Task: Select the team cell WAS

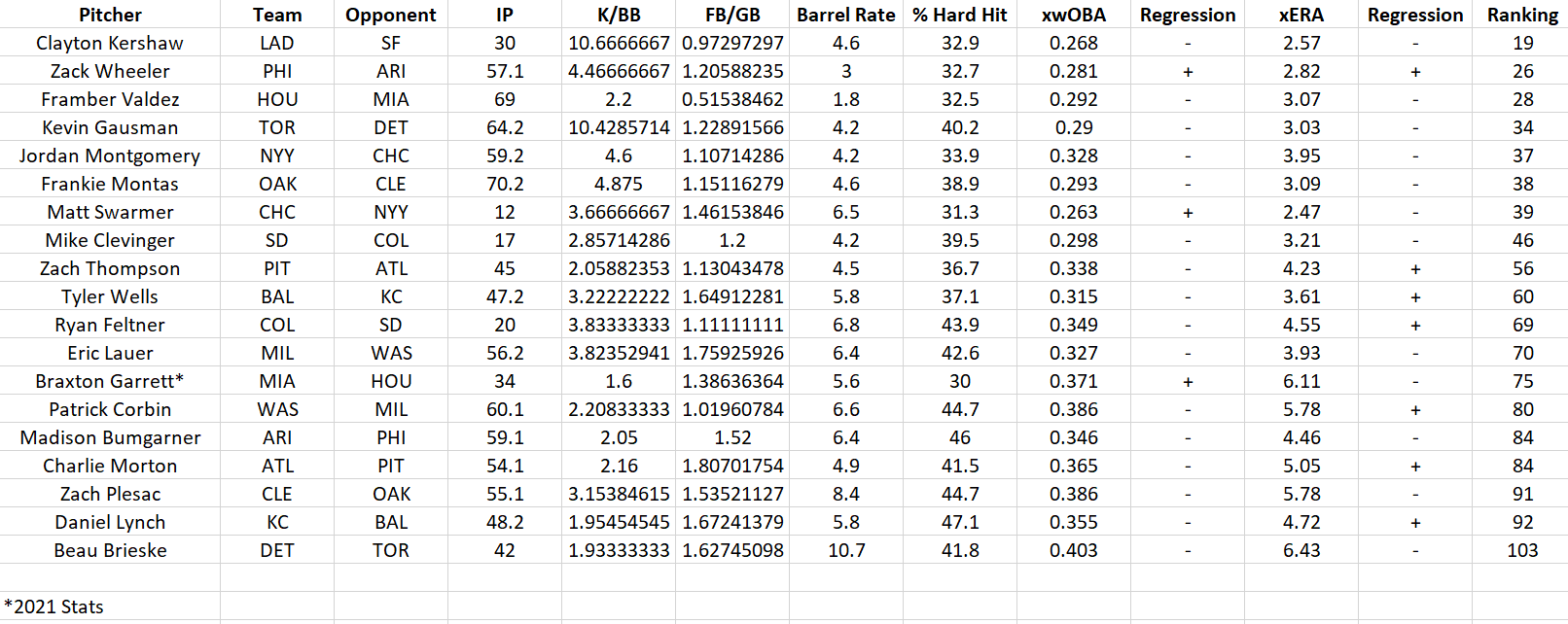Action: (x=277, y=409)
